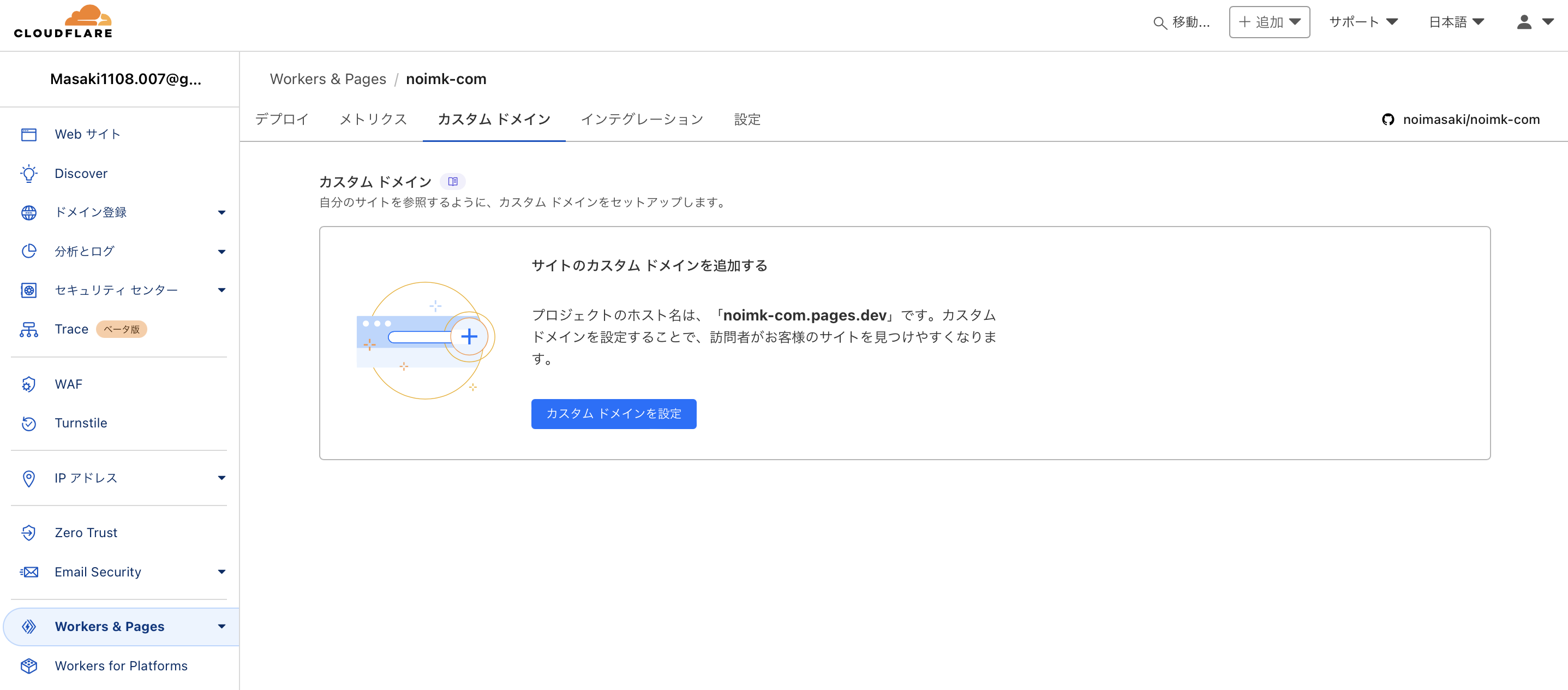This screenshot has height=690, width=1568.
Task: Open the 設定 tab
Action: (x=747, y=120)
